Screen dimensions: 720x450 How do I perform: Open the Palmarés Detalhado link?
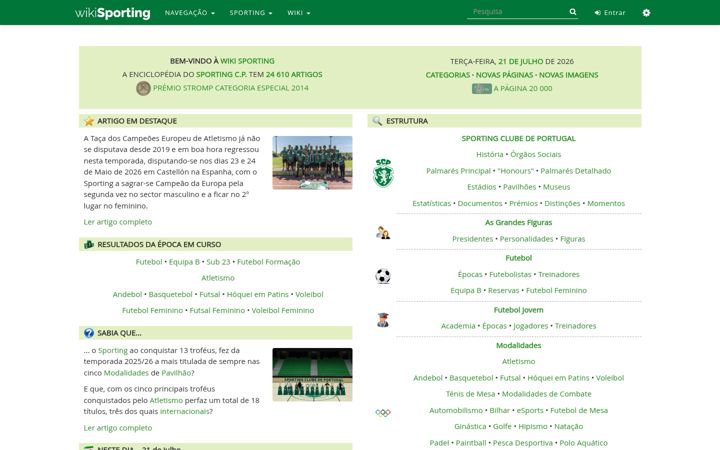tap(575, 171)
